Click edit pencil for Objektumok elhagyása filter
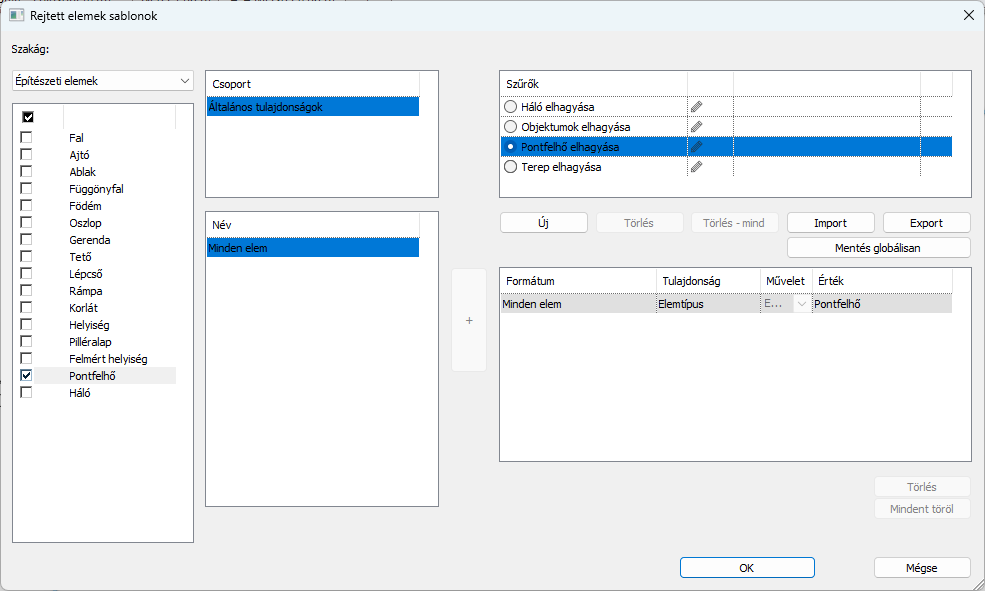 tap(696, 127)
